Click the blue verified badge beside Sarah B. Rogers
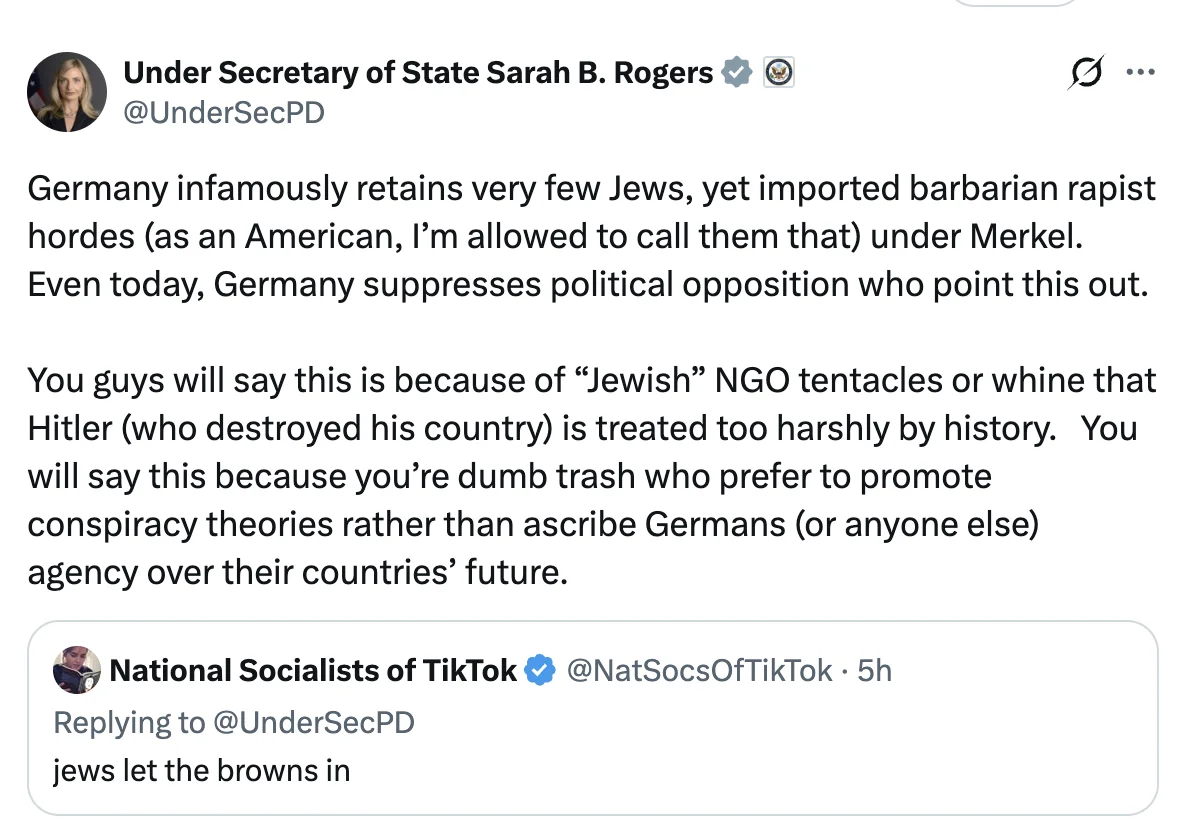 (737, 73)
